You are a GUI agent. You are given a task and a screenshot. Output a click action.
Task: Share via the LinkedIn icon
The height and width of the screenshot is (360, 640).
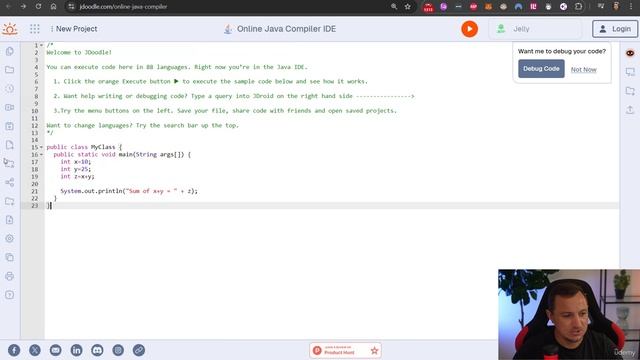76,350
